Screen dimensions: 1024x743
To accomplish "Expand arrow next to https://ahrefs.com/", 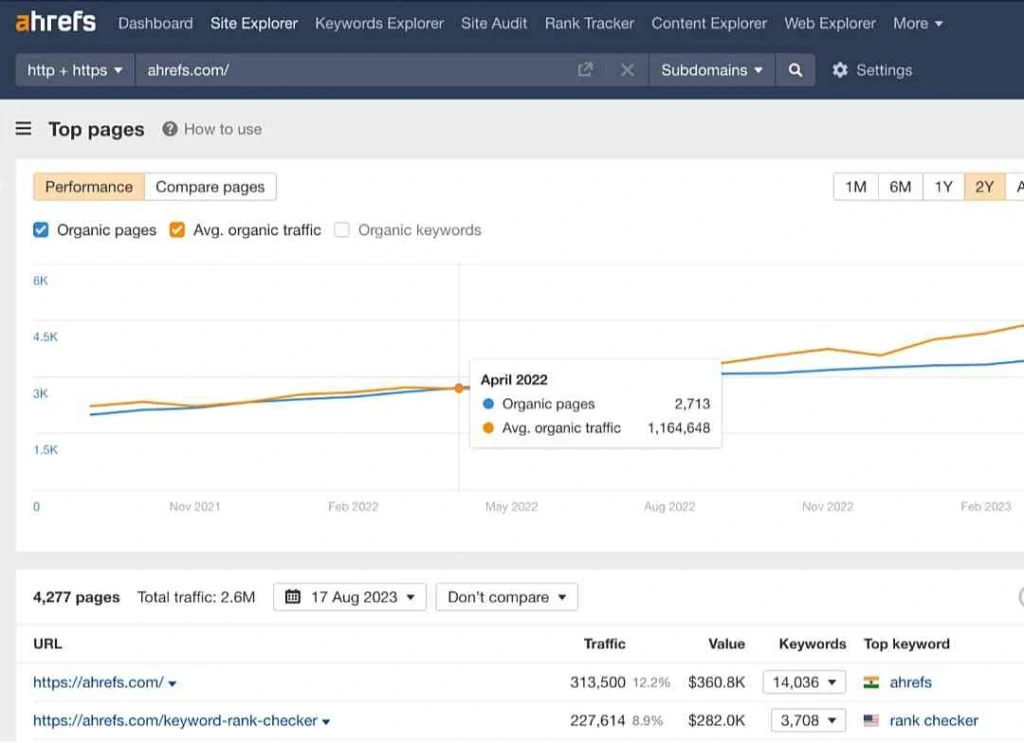I will (172, 684).
